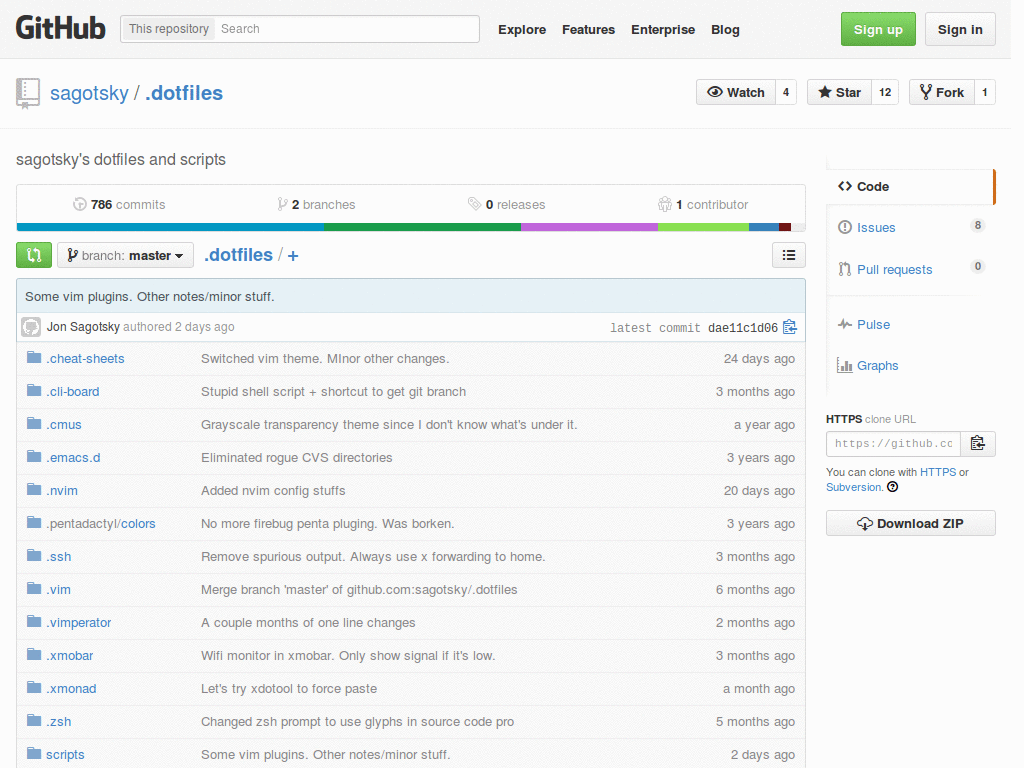
Task: Click the .emacs.d folder icon
Action: (34, 456)
